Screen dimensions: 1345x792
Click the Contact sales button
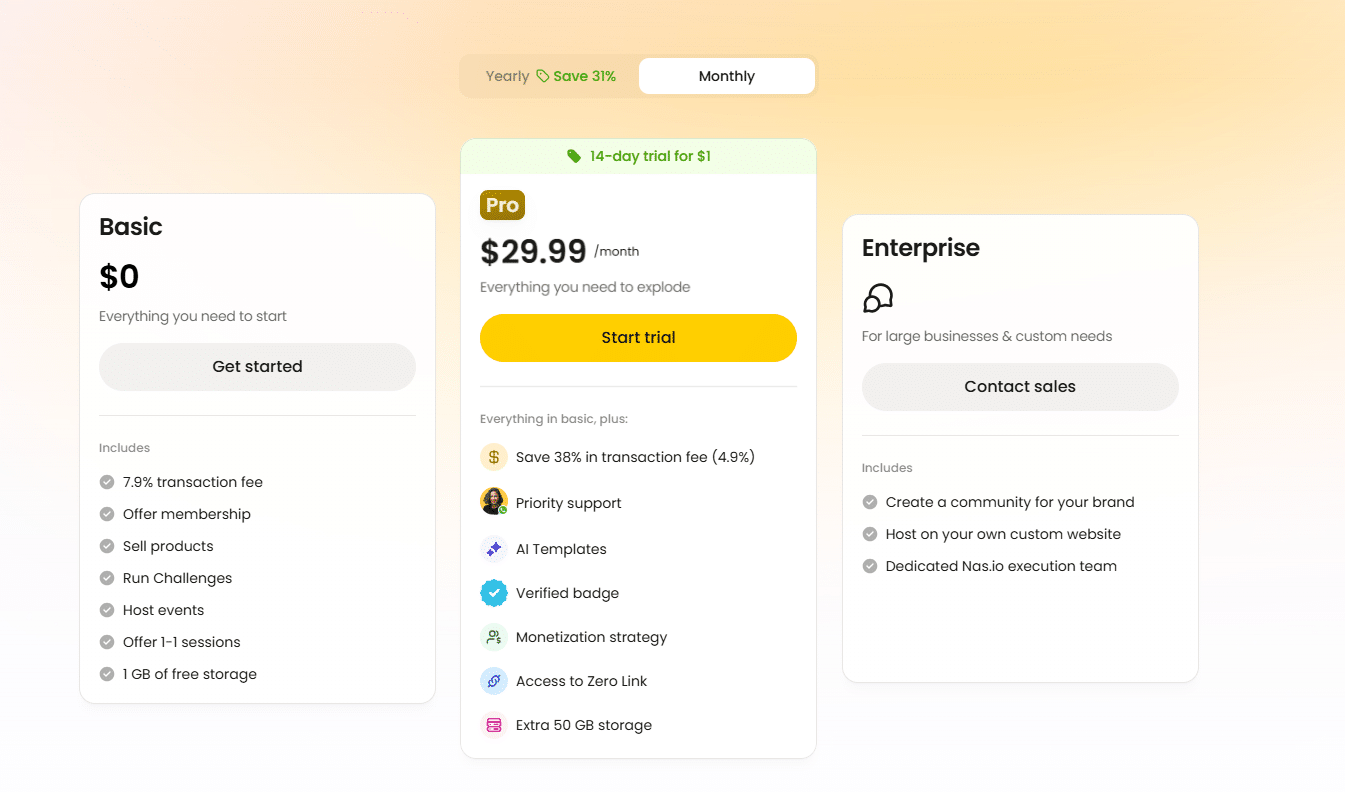[1020, 387]
